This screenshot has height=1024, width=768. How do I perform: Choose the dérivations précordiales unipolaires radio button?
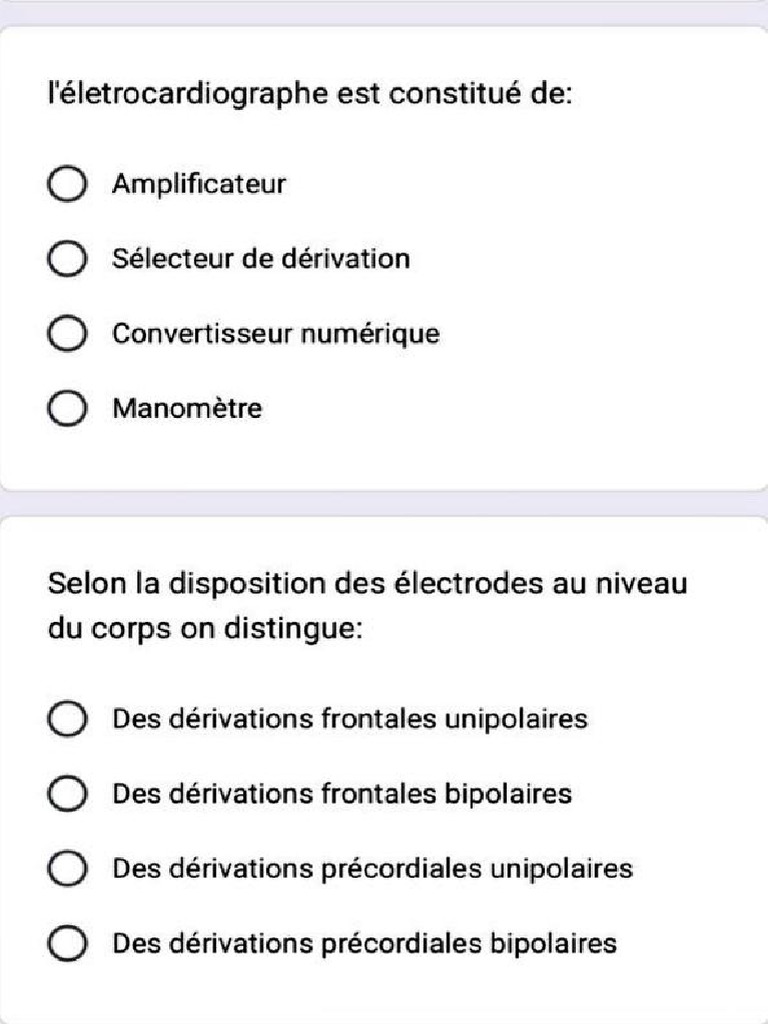(x=66, y=868)
